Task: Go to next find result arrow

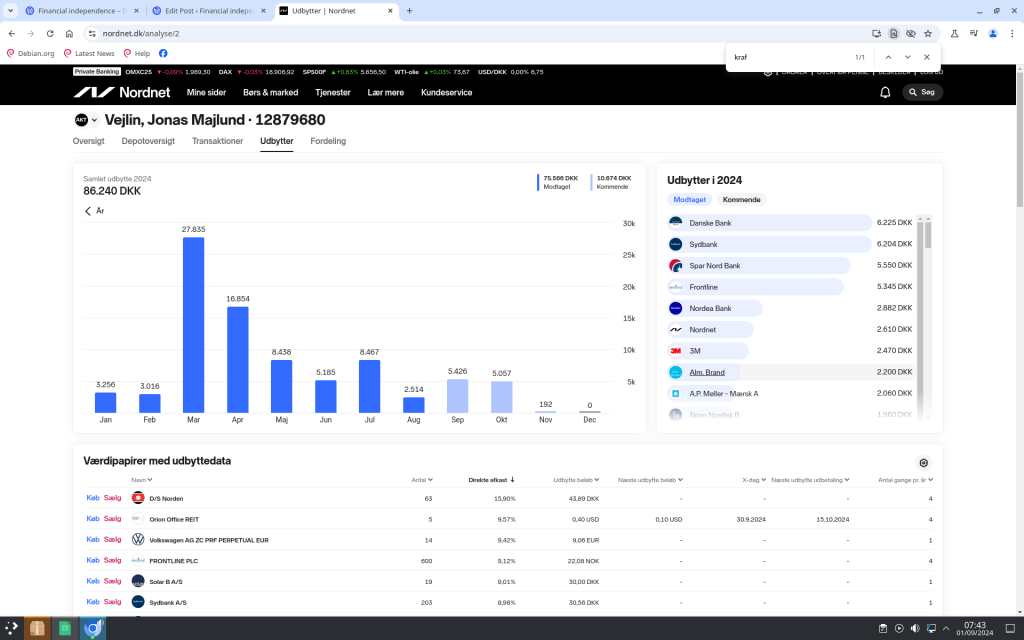Action: click(908, 57)
